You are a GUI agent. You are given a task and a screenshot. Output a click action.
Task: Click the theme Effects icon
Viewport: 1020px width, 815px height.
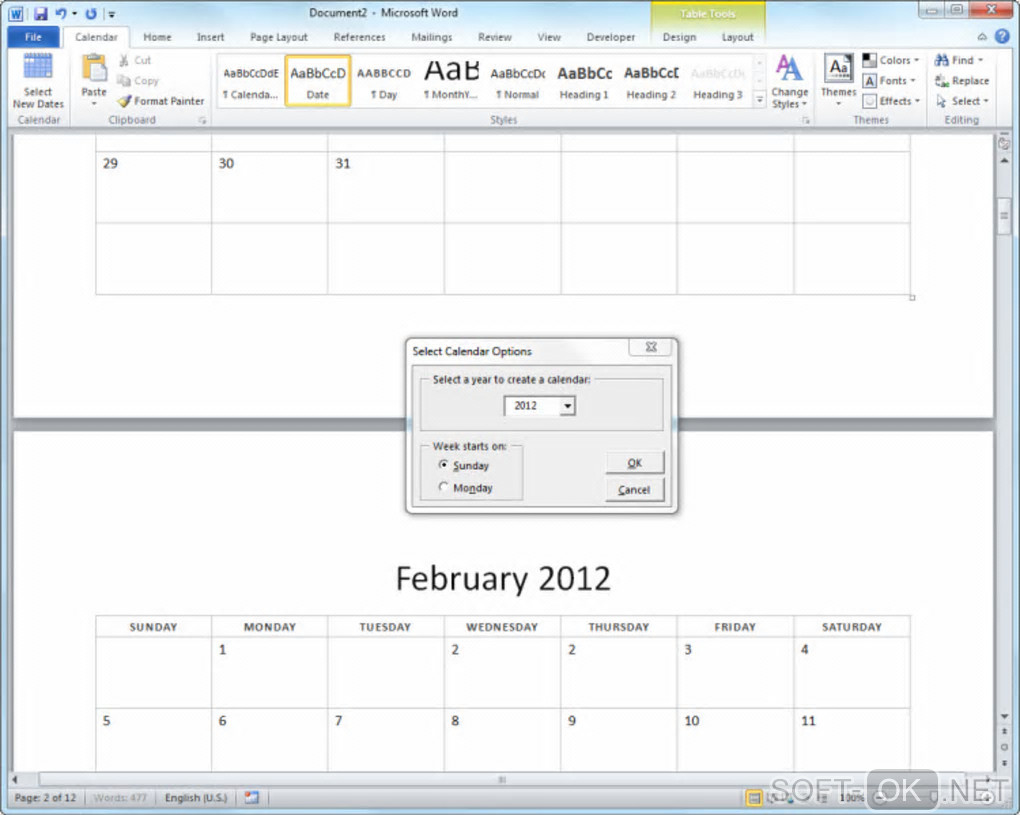pos(869,101)
